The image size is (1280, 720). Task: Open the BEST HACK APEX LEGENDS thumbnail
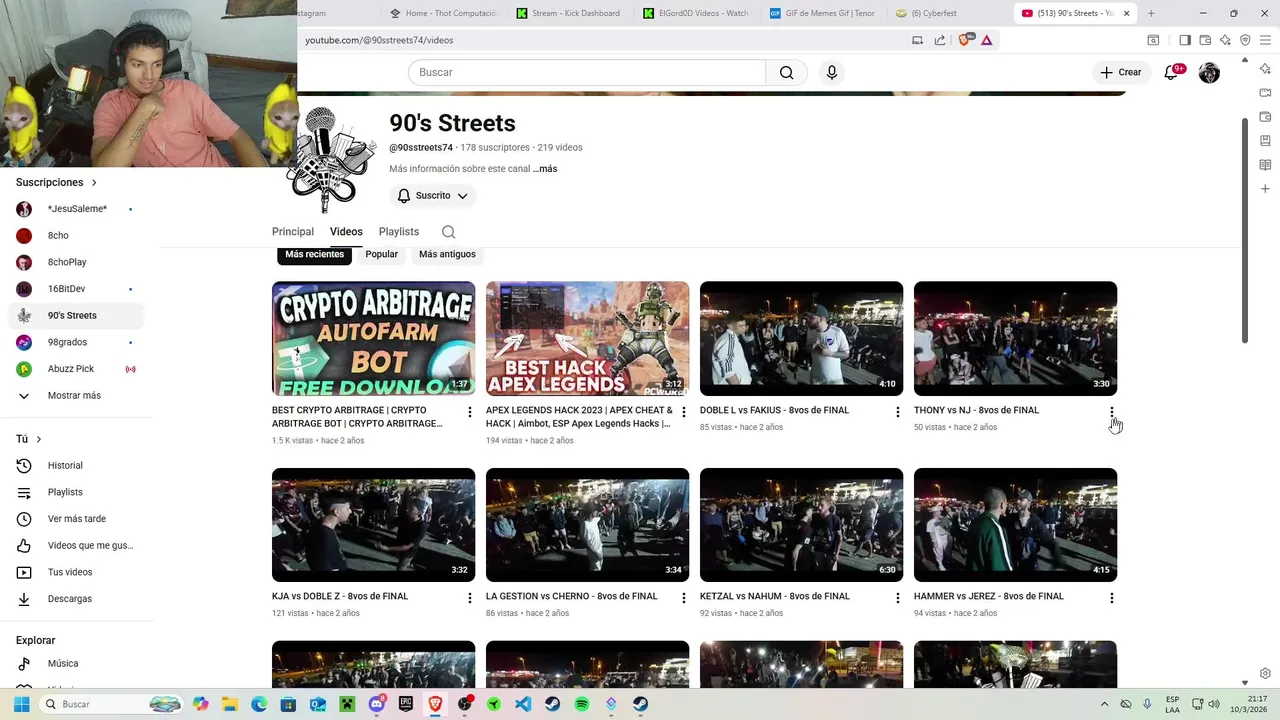click(x=587, y=338)
